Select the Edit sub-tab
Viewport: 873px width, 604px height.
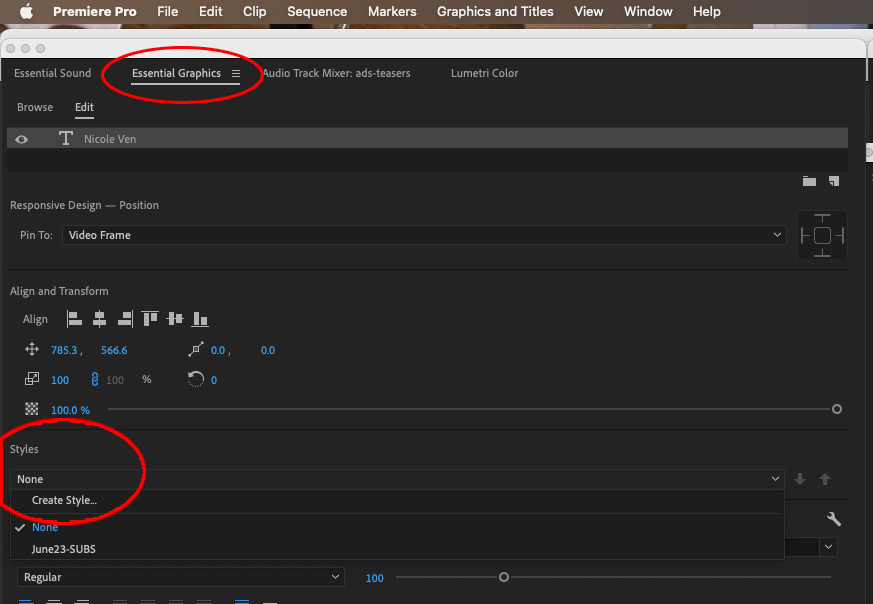click(x=84, y=107)
